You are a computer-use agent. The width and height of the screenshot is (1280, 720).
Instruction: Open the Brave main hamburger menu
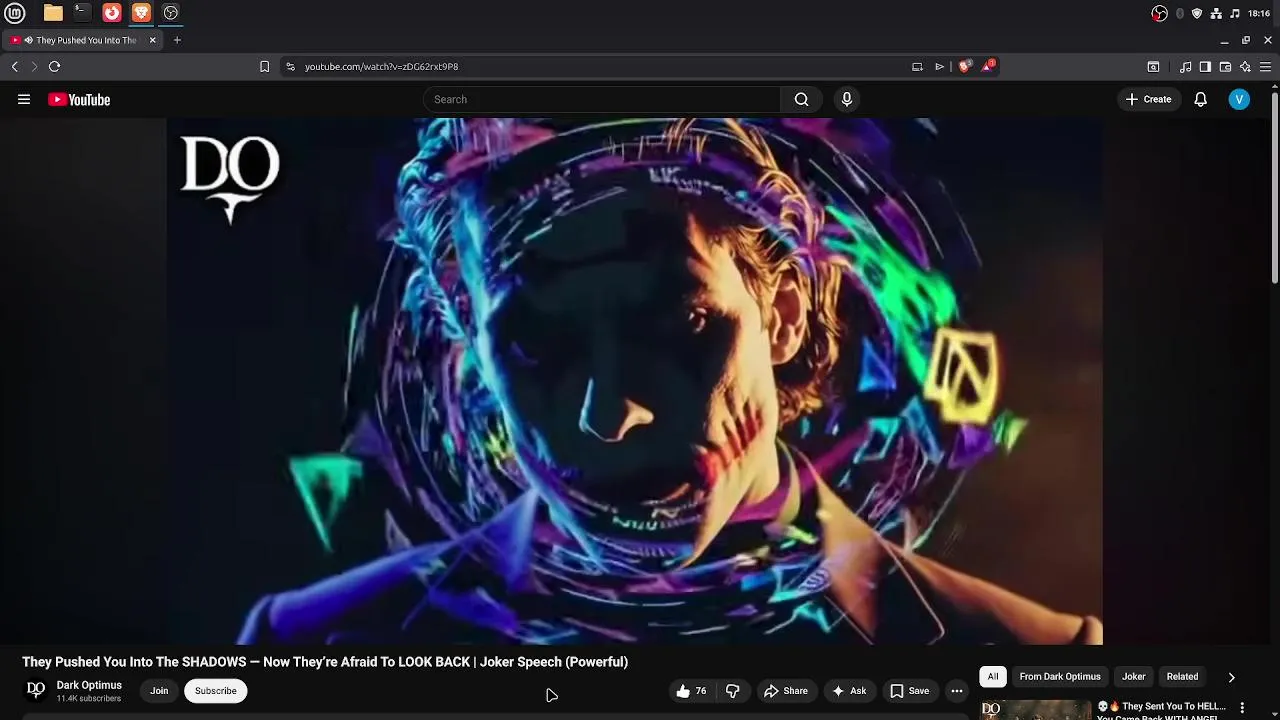1265,67
